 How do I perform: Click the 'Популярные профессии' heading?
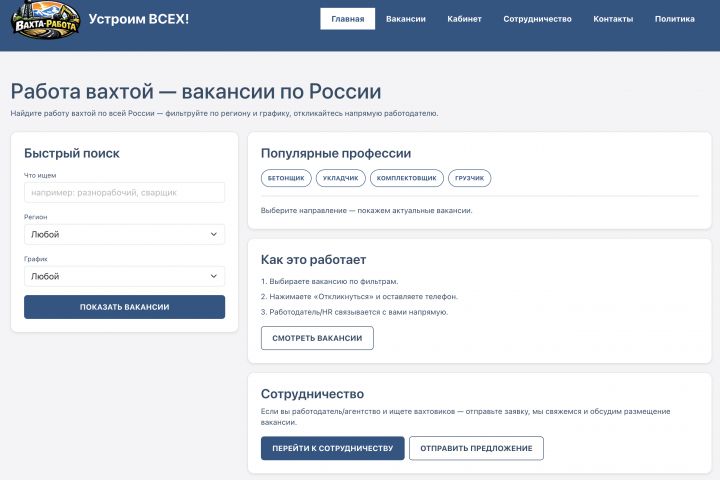click(336, 153)
